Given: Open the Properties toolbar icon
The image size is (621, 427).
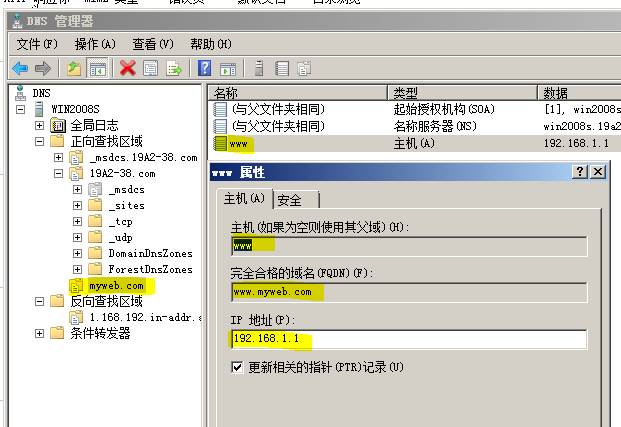Looking at the screenshot, I should (150, 68).
